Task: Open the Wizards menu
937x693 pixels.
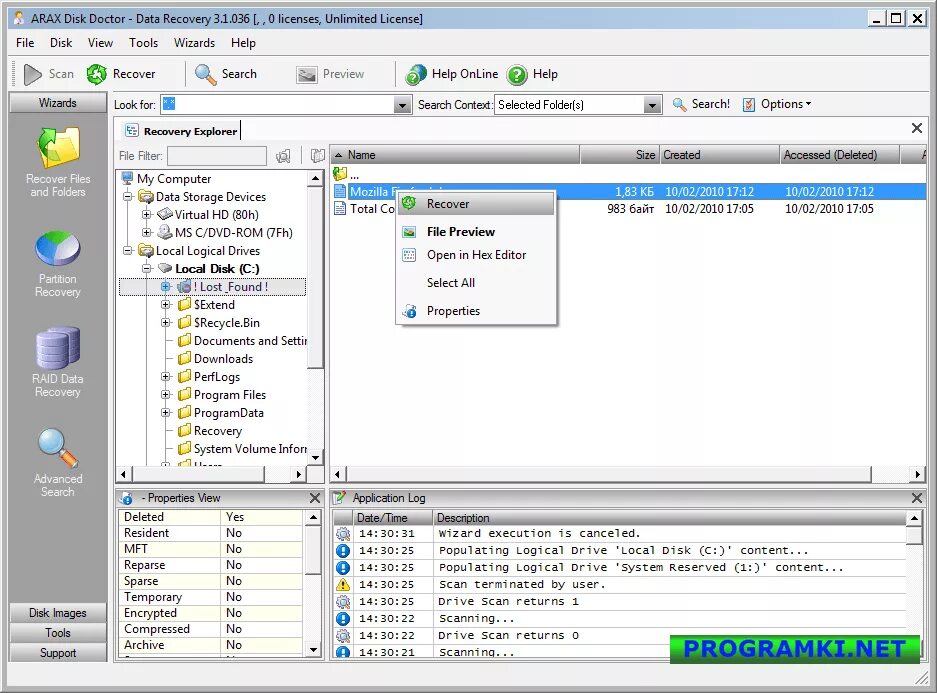Action: tap(194, 43)
